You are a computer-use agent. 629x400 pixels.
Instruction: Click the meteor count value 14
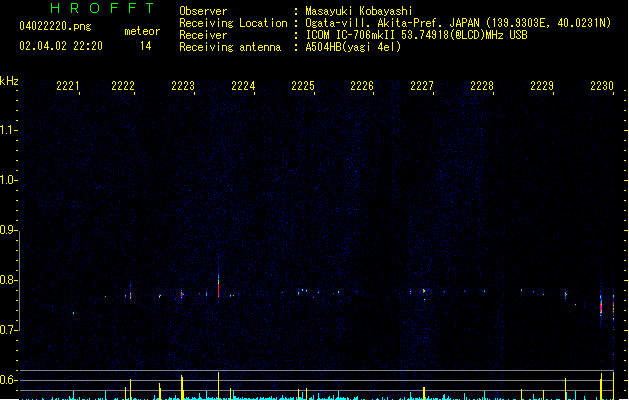pyautogui.click(x=146, y=46)
